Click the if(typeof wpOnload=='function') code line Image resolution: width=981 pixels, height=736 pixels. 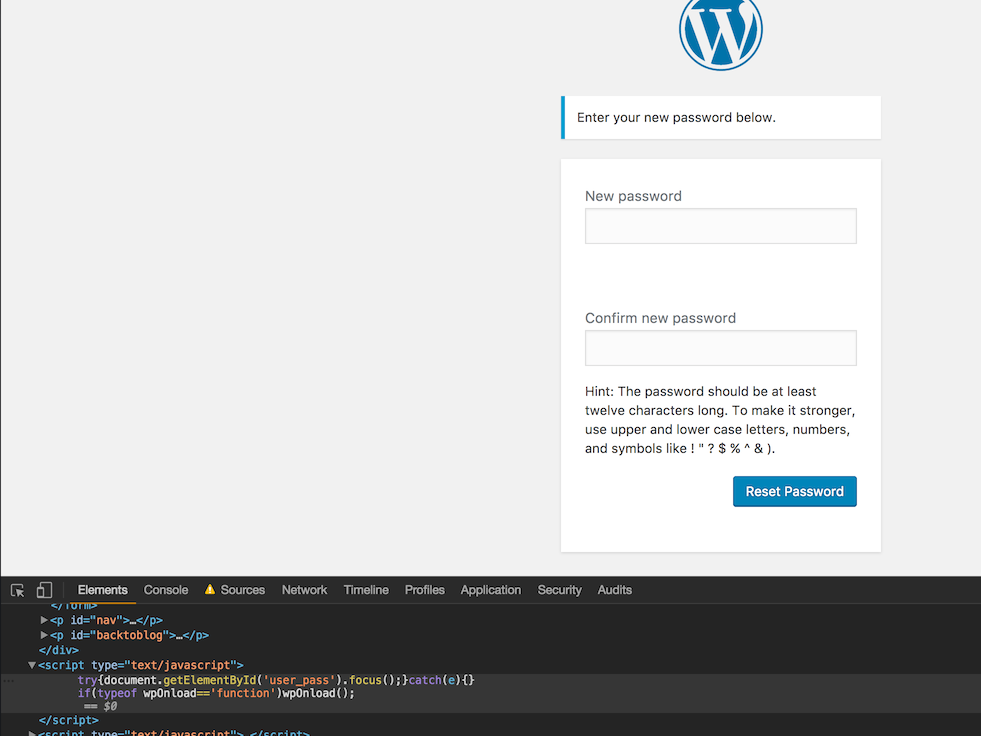216,693
